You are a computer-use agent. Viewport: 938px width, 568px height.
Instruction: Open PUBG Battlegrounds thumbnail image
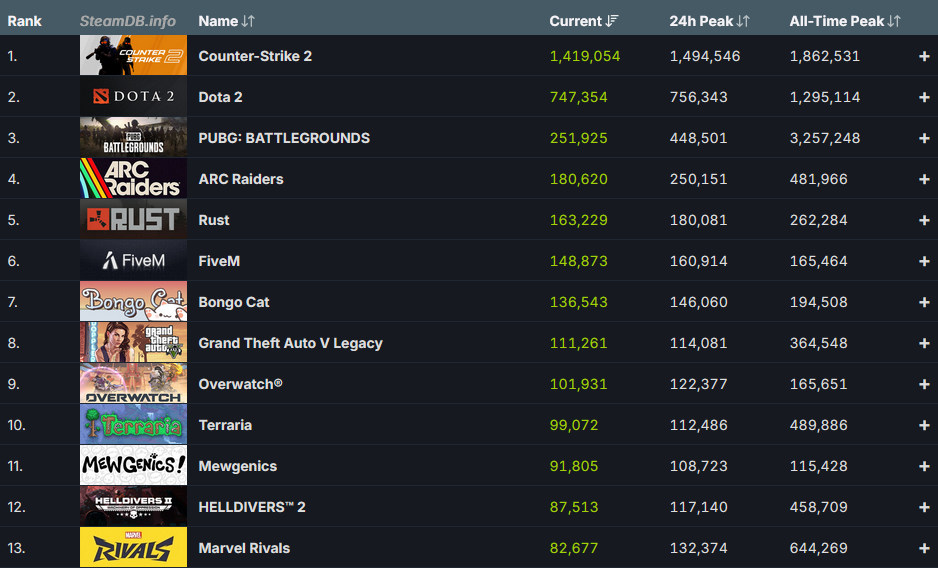[133, 137]
